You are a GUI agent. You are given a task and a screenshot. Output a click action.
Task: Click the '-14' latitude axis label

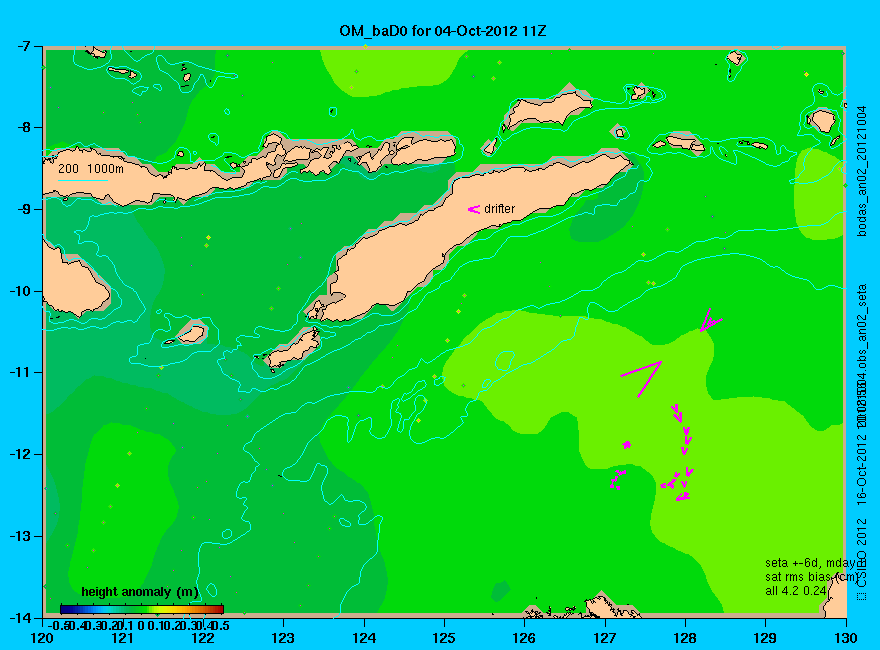(x=19, y=617)
